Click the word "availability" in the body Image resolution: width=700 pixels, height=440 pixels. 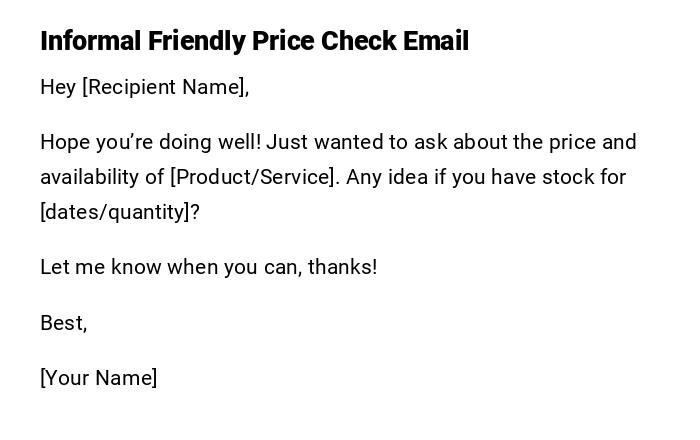(x=88, y=177)
